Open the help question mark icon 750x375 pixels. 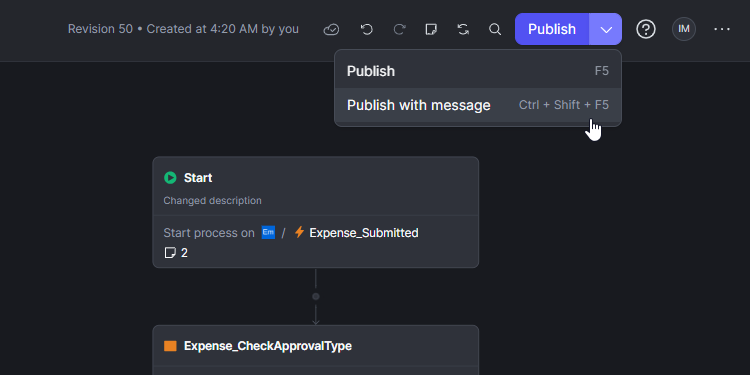tap(646, 29)
